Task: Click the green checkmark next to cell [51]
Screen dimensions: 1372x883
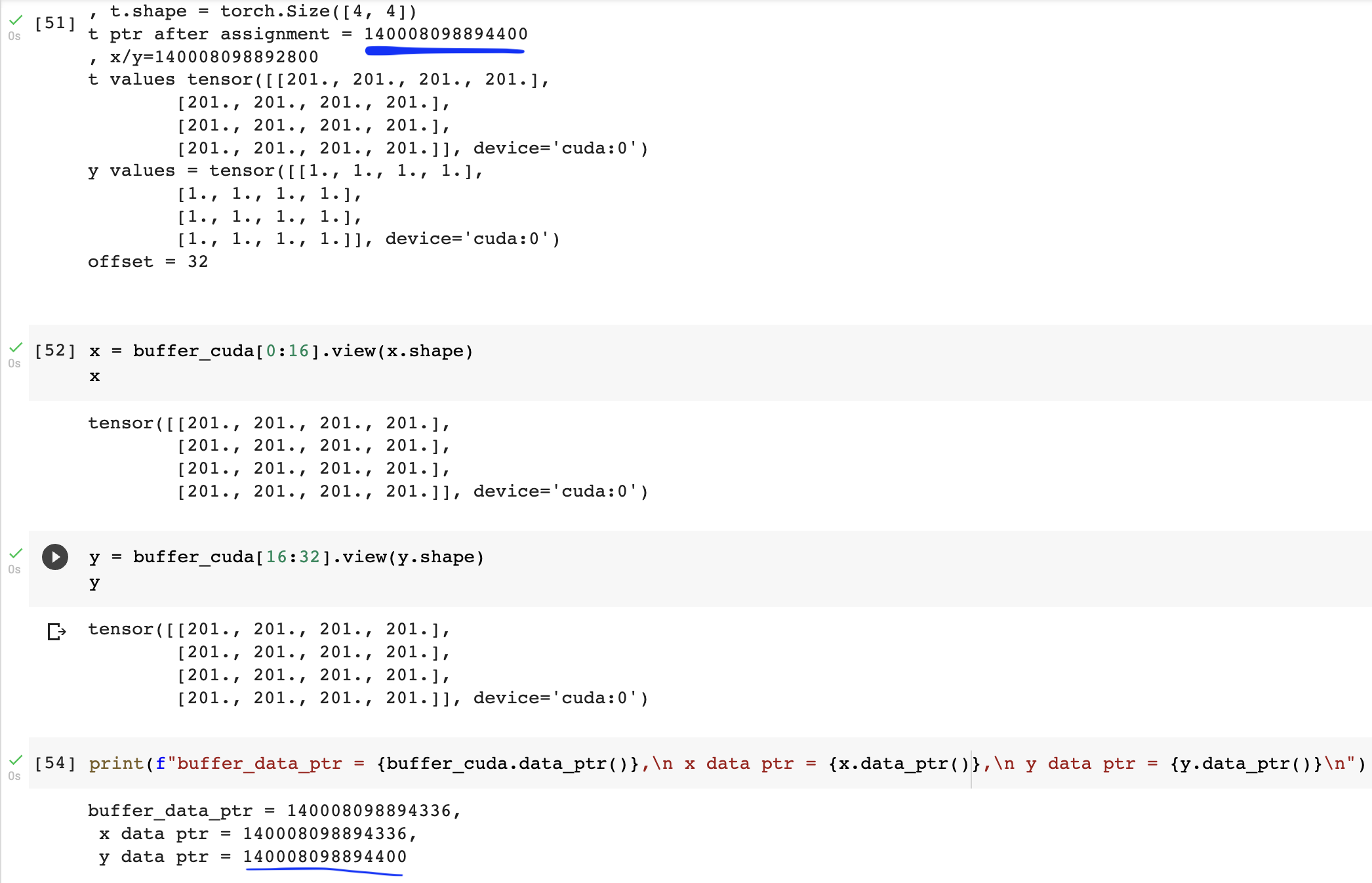Action: coord(16,18)
